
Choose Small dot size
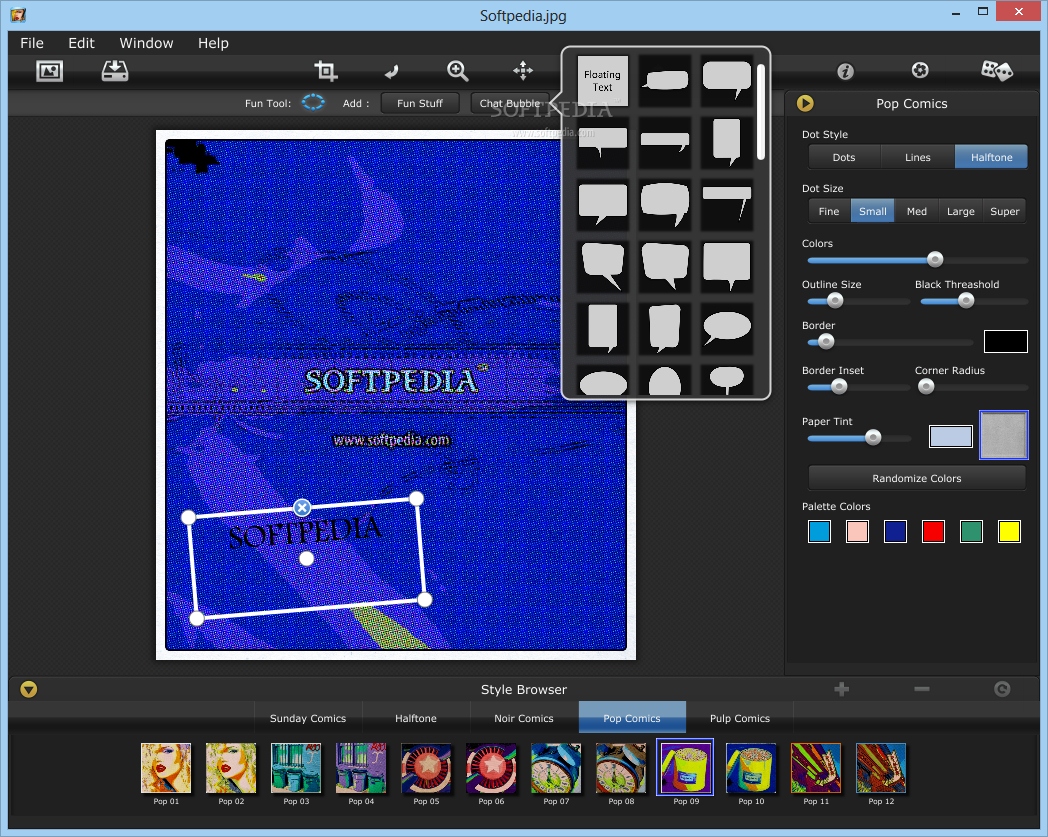[872, 211]
